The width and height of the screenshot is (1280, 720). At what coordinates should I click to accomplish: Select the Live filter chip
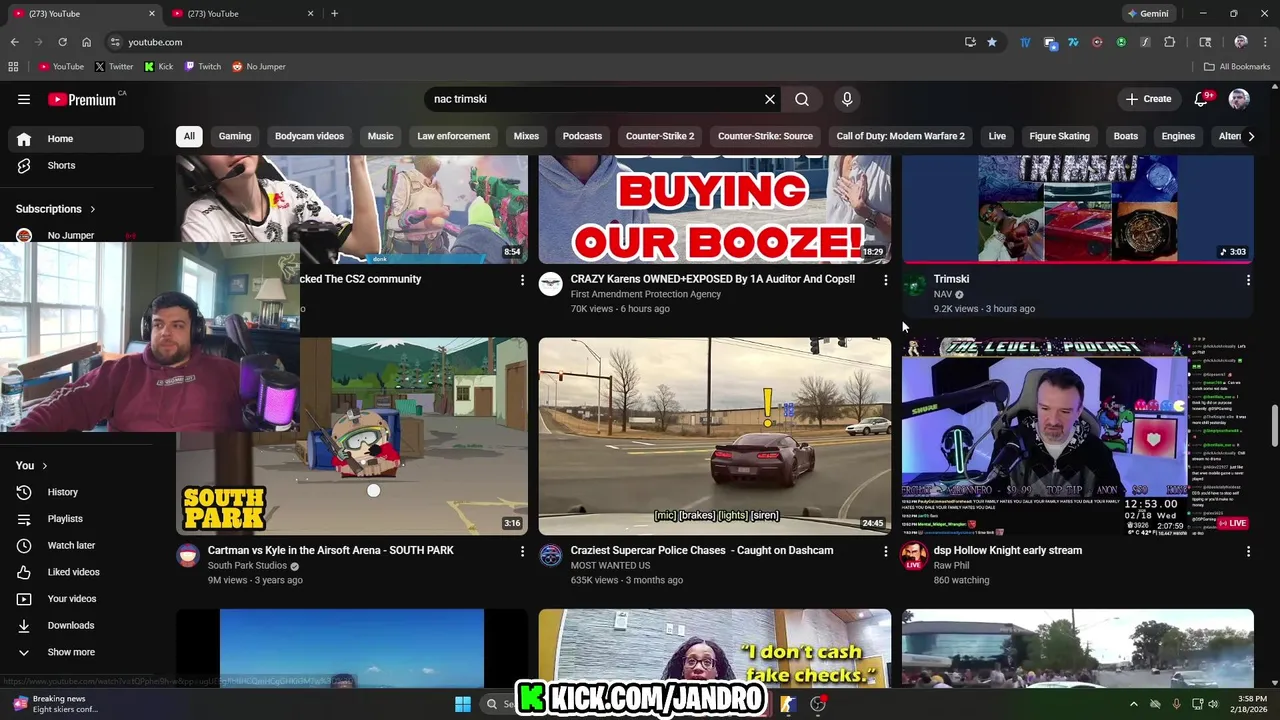pos(997,136)
